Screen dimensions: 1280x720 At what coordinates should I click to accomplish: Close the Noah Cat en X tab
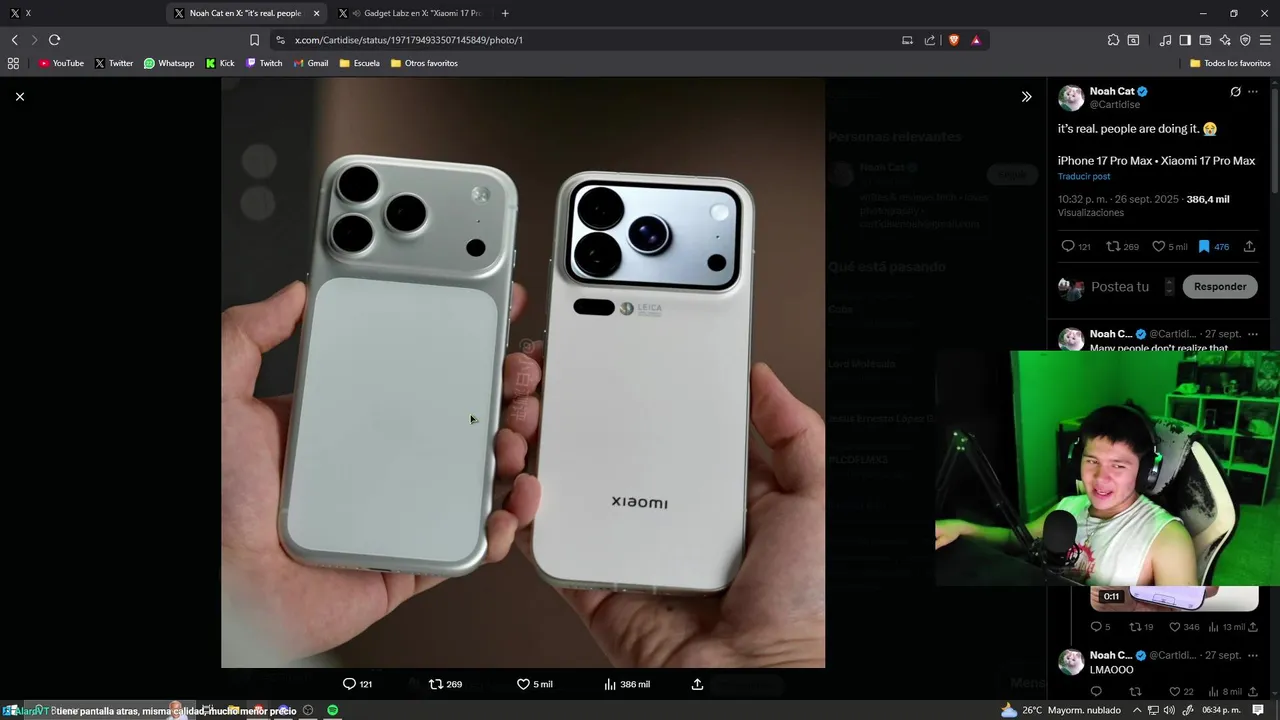click(317, 13)
